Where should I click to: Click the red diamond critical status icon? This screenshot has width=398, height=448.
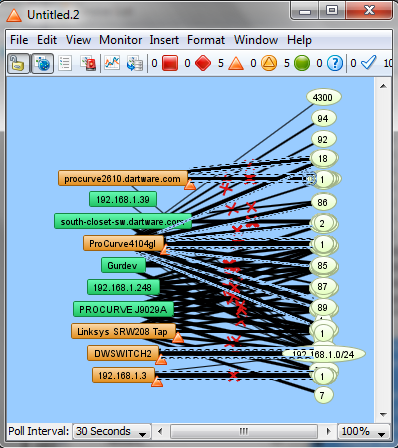(x=203, y=63)
